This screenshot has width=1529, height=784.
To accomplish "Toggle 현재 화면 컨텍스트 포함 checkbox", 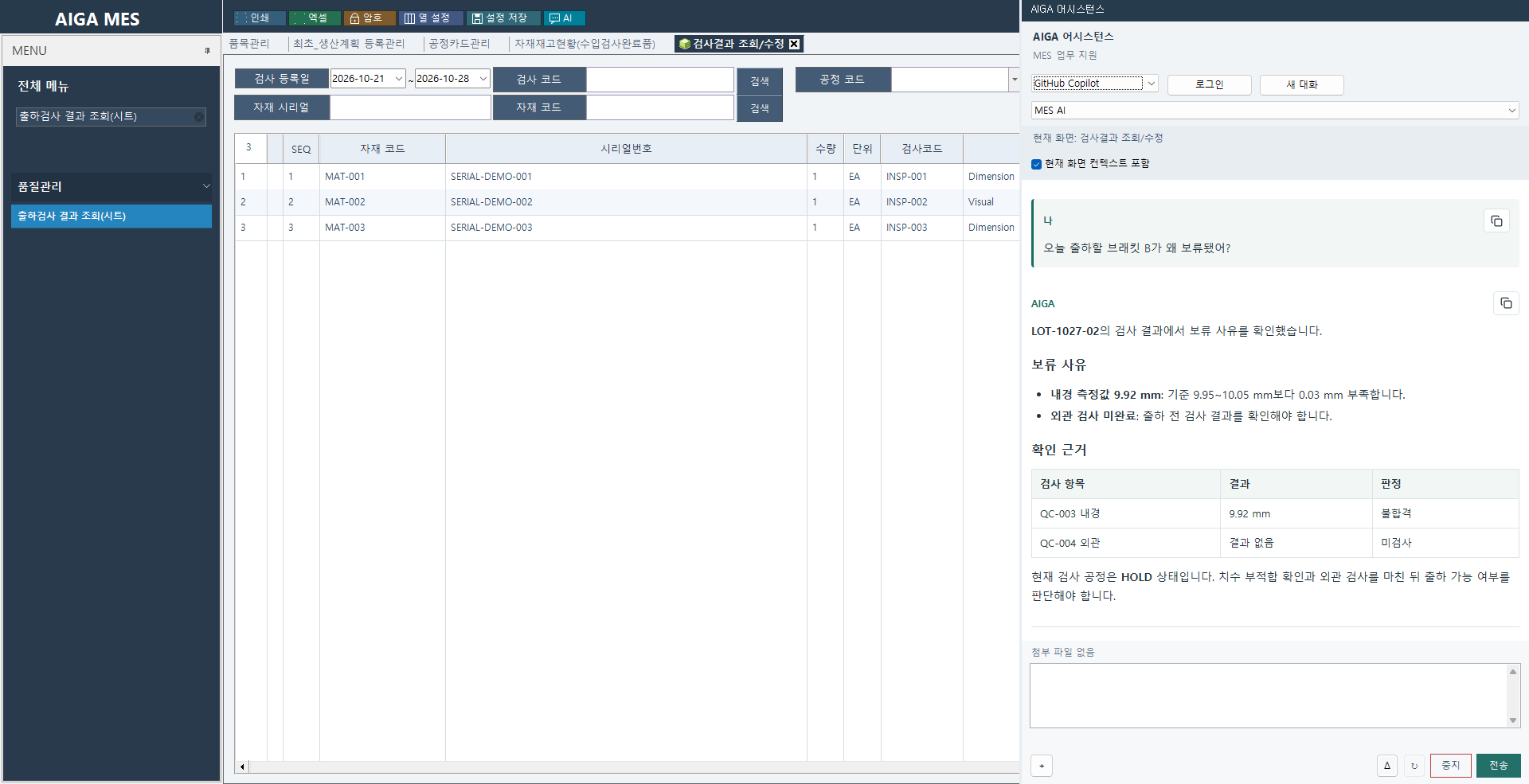I will 1036,164.
